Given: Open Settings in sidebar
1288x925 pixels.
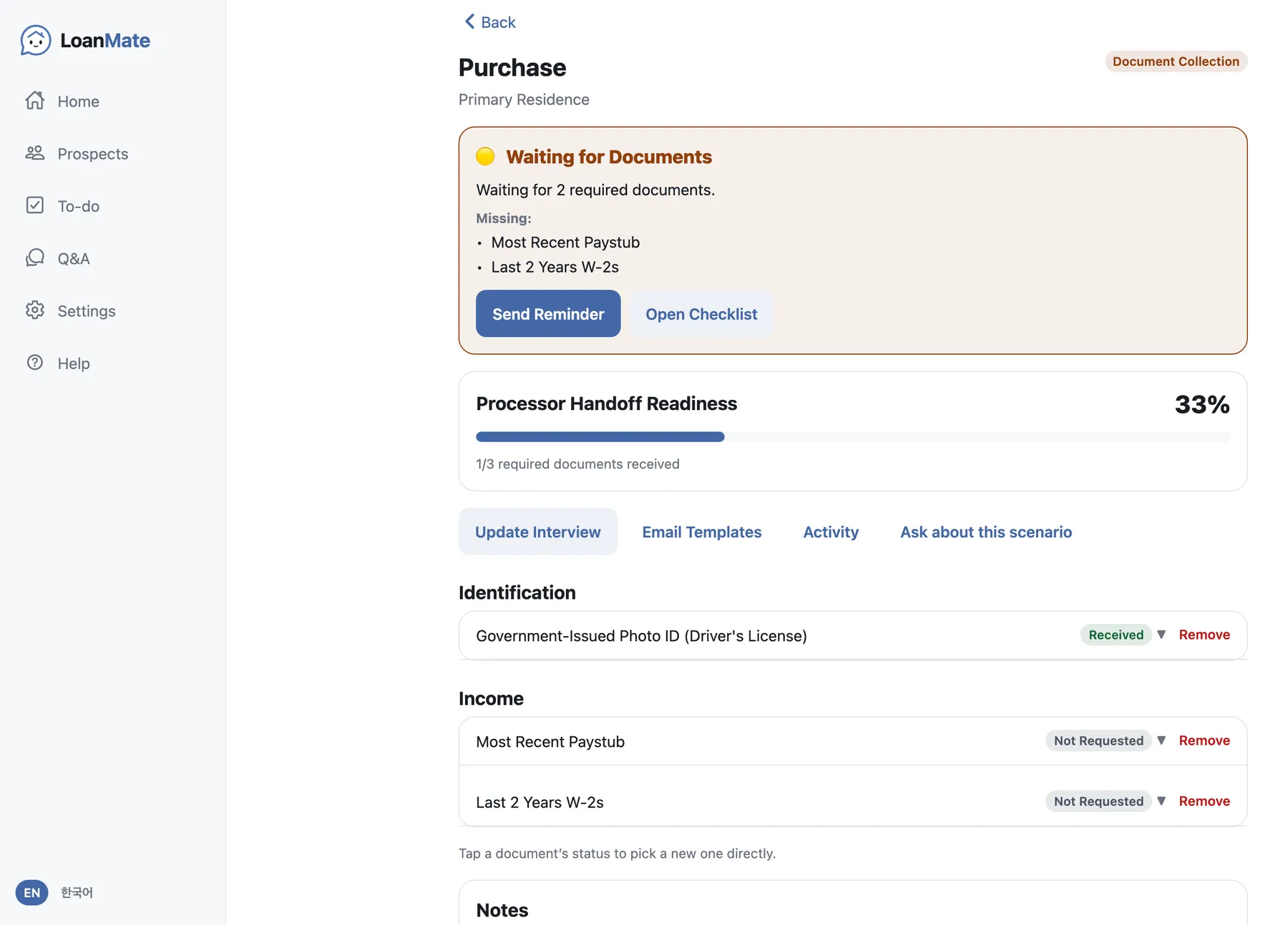Looking at the screenshot, I should pos(87,310).
